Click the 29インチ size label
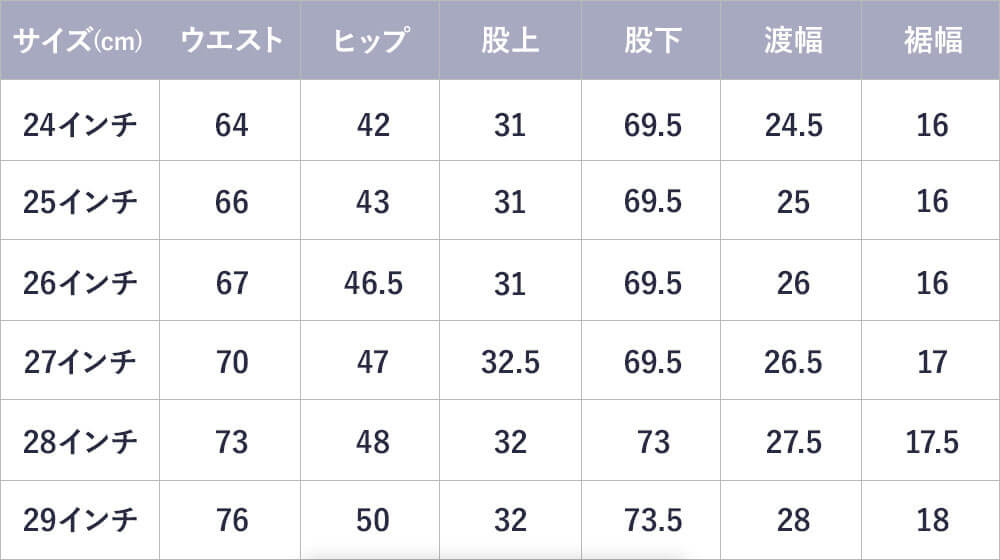The height and width of the screenshot is (560, 1000). [80, 520]
